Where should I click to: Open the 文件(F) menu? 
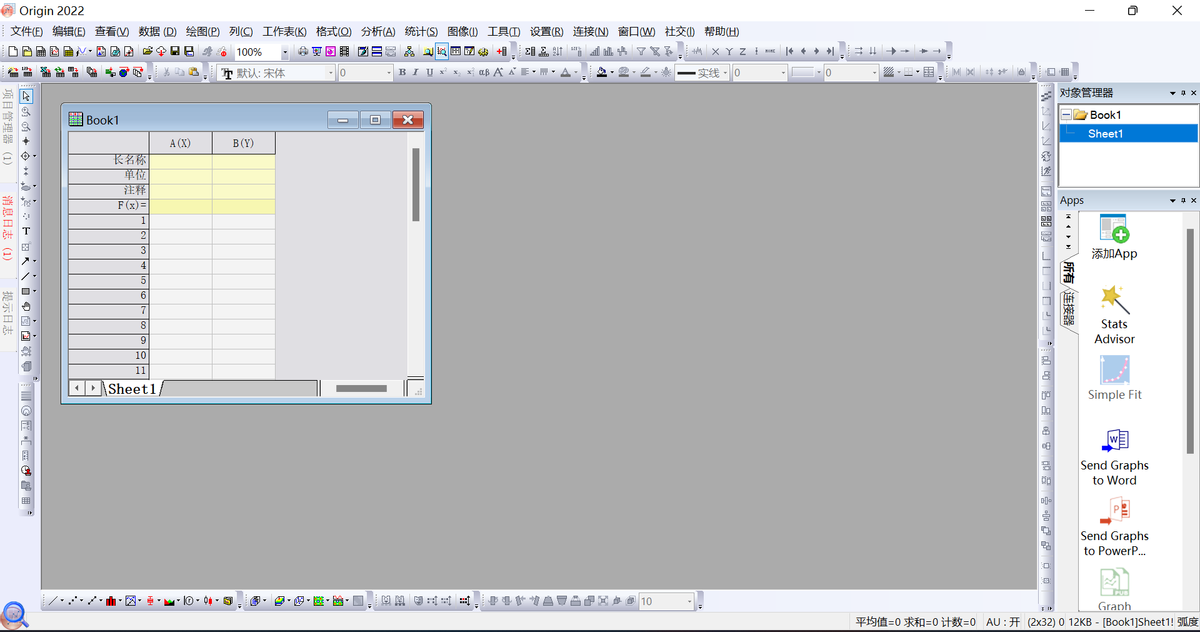point(27,32)
